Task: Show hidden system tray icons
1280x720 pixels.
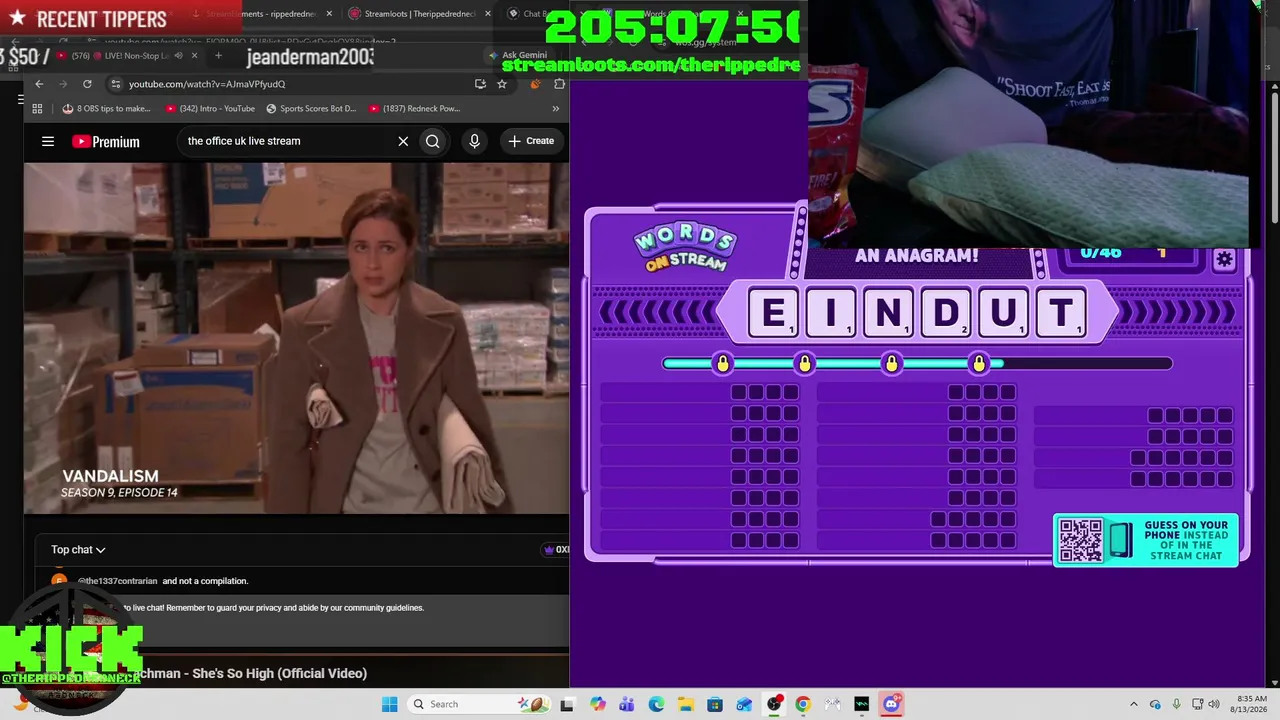Action: pyautogui.click(x=1133, y=704)
